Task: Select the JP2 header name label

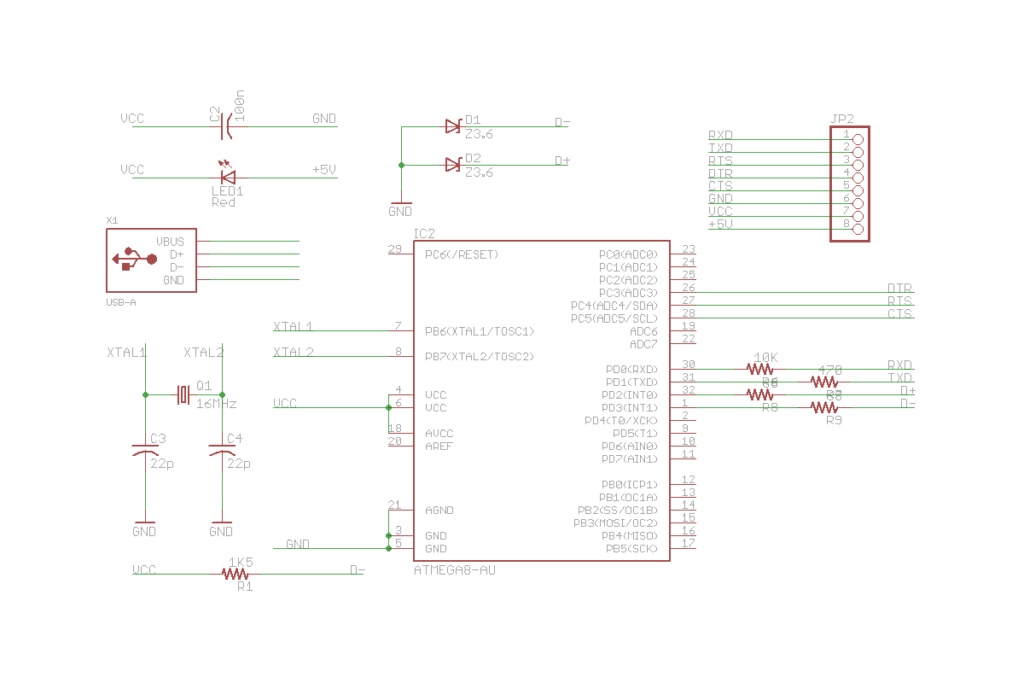Action: 841,117
